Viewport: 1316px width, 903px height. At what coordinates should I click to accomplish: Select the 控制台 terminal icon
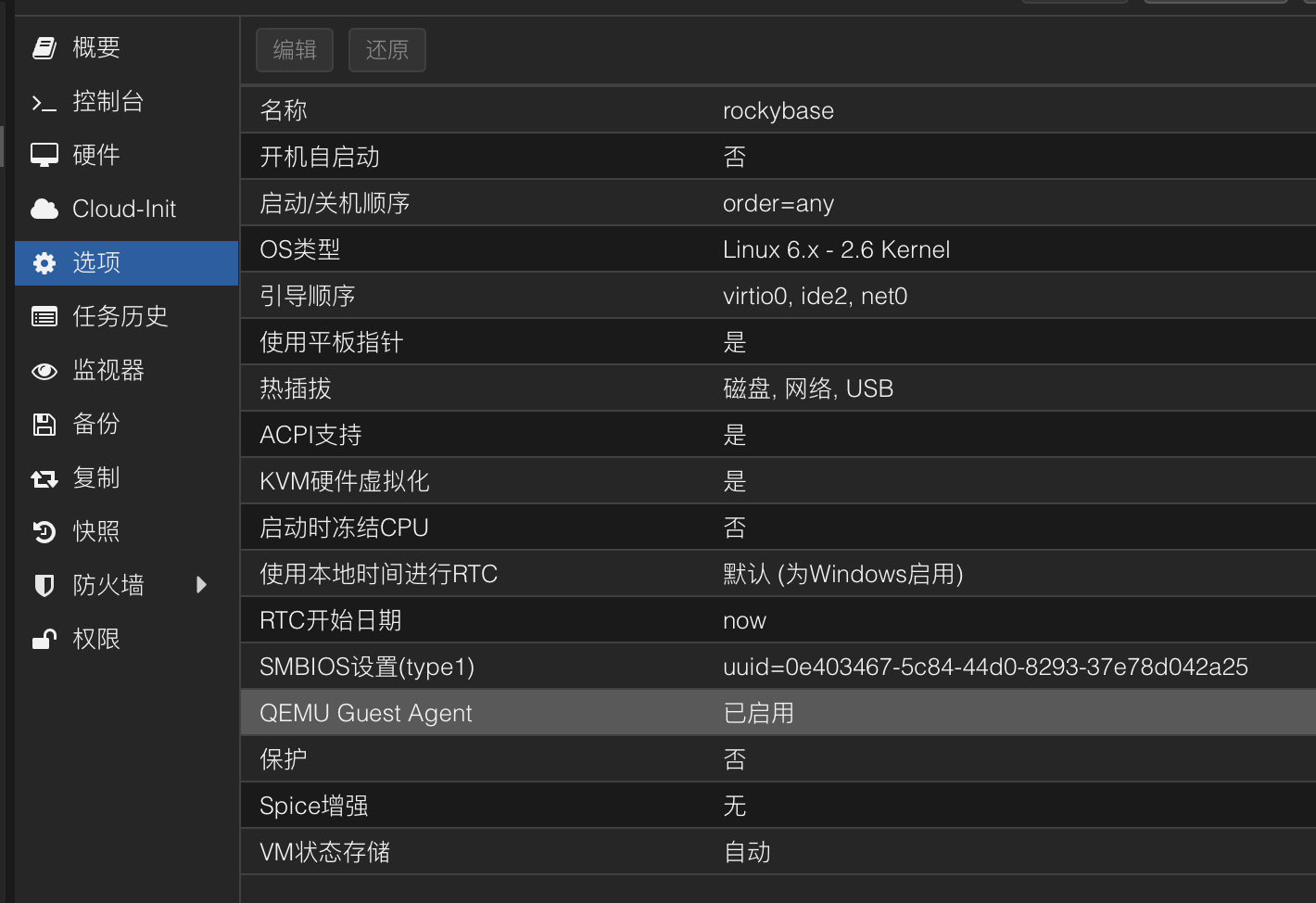pyautogui.click(x=44, y=101)
